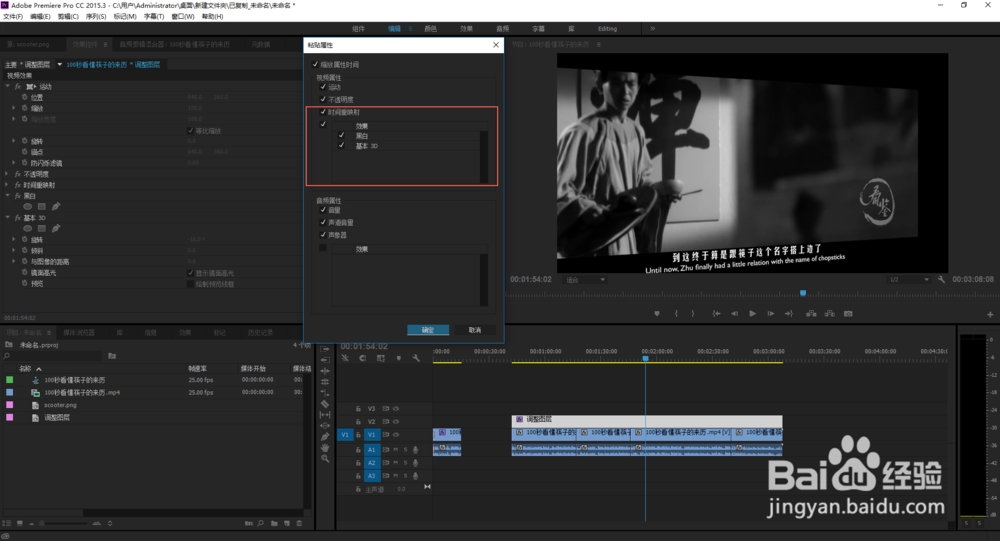1000x541 pixels.
Task: Select the Slip tool in the tools panel
Action: pos(325,415)
